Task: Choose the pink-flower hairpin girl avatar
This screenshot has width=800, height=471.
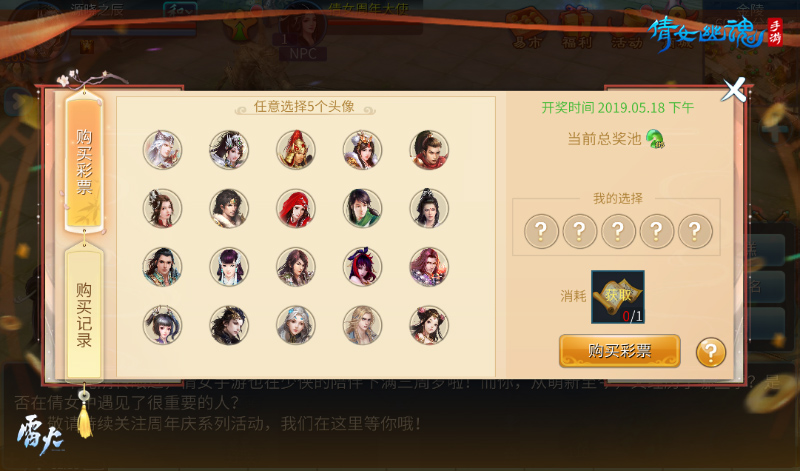Action: point(429,325)
